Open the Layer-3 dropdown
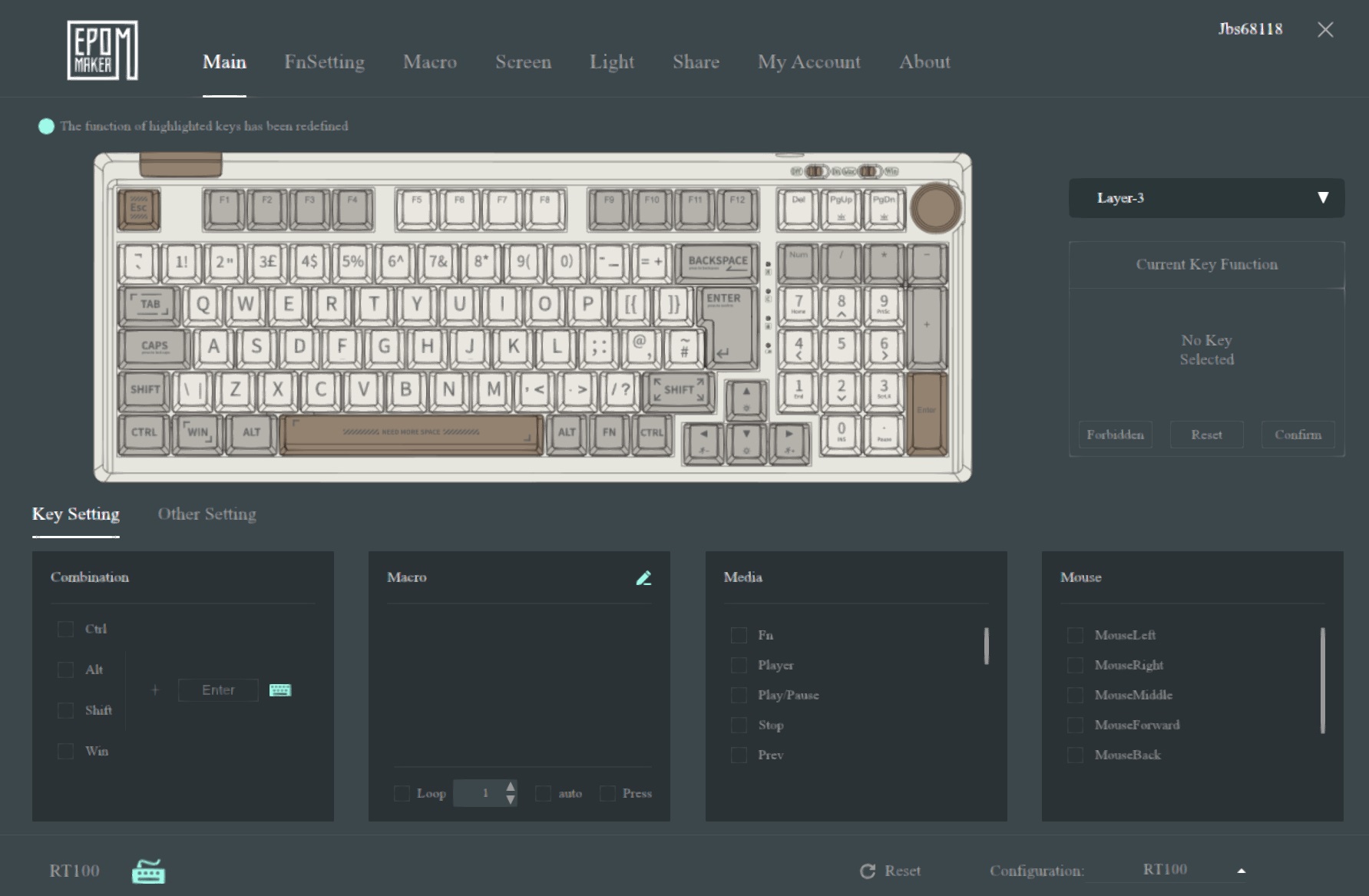The width and height of the screenshot is (1369, 896). coord(1205,198)
